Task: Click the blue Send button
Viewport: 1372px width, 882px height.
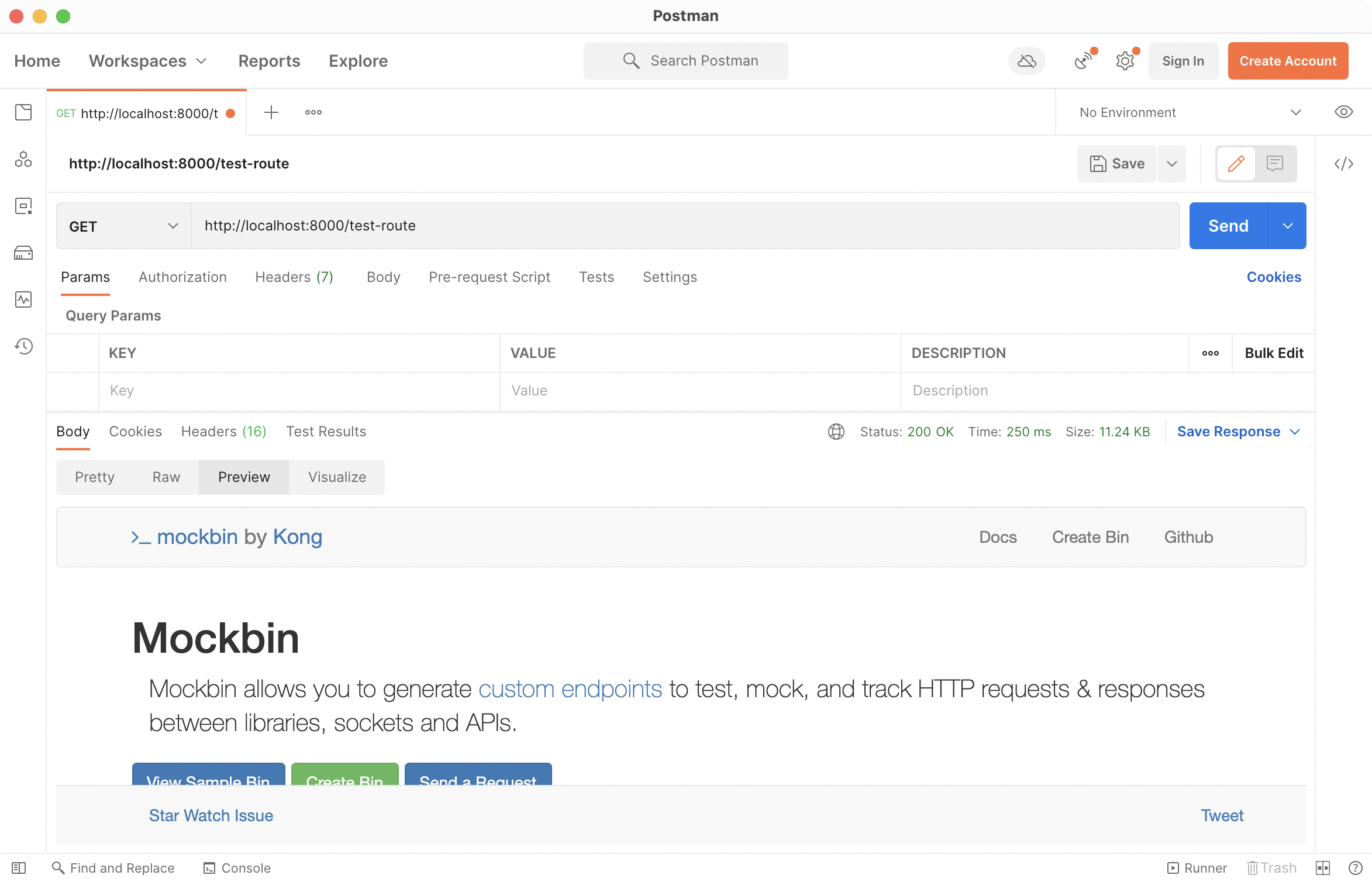Action: point(1228,226)
